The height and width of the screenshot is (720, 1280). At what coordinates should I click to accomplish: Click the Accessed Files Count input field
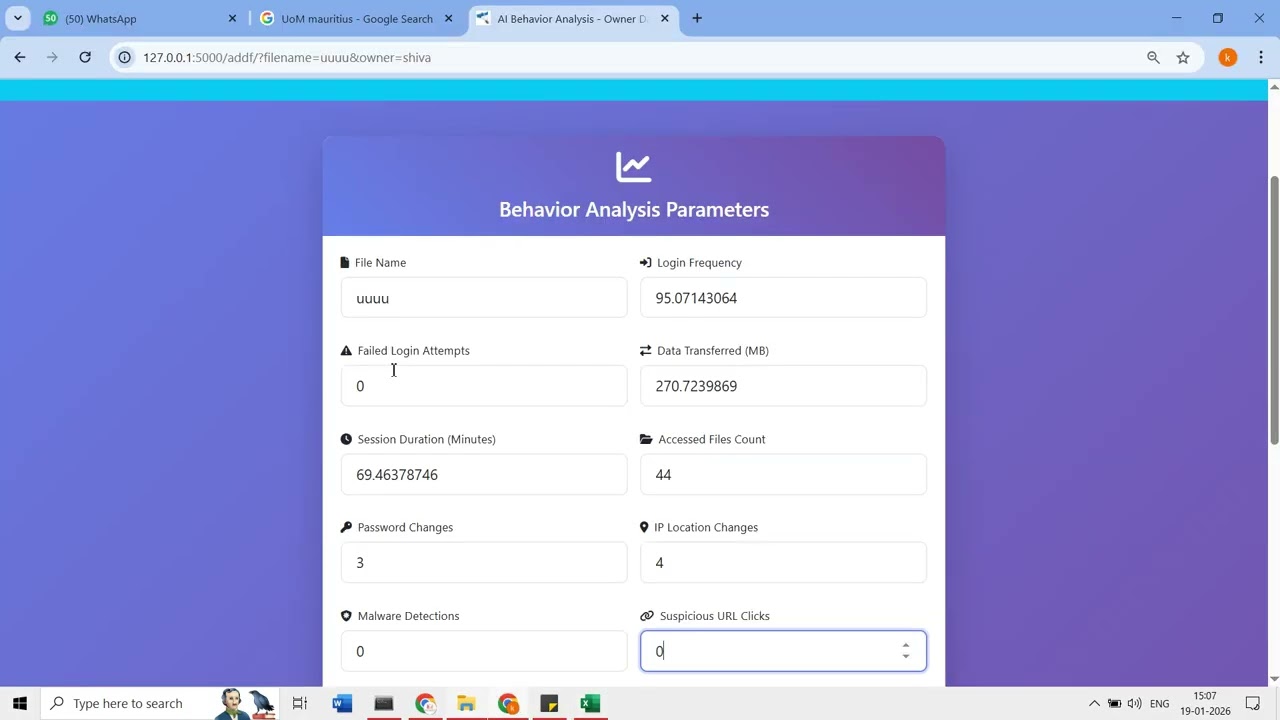[x=783, y=475]
